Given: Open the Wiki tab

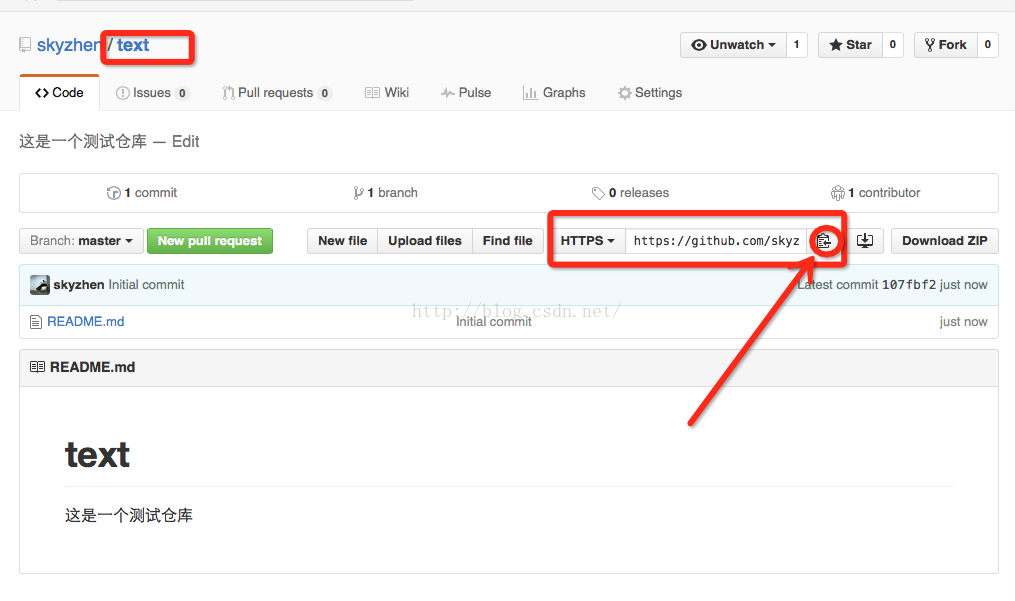Looking at the screenshot, I should [x=387, y=93].
